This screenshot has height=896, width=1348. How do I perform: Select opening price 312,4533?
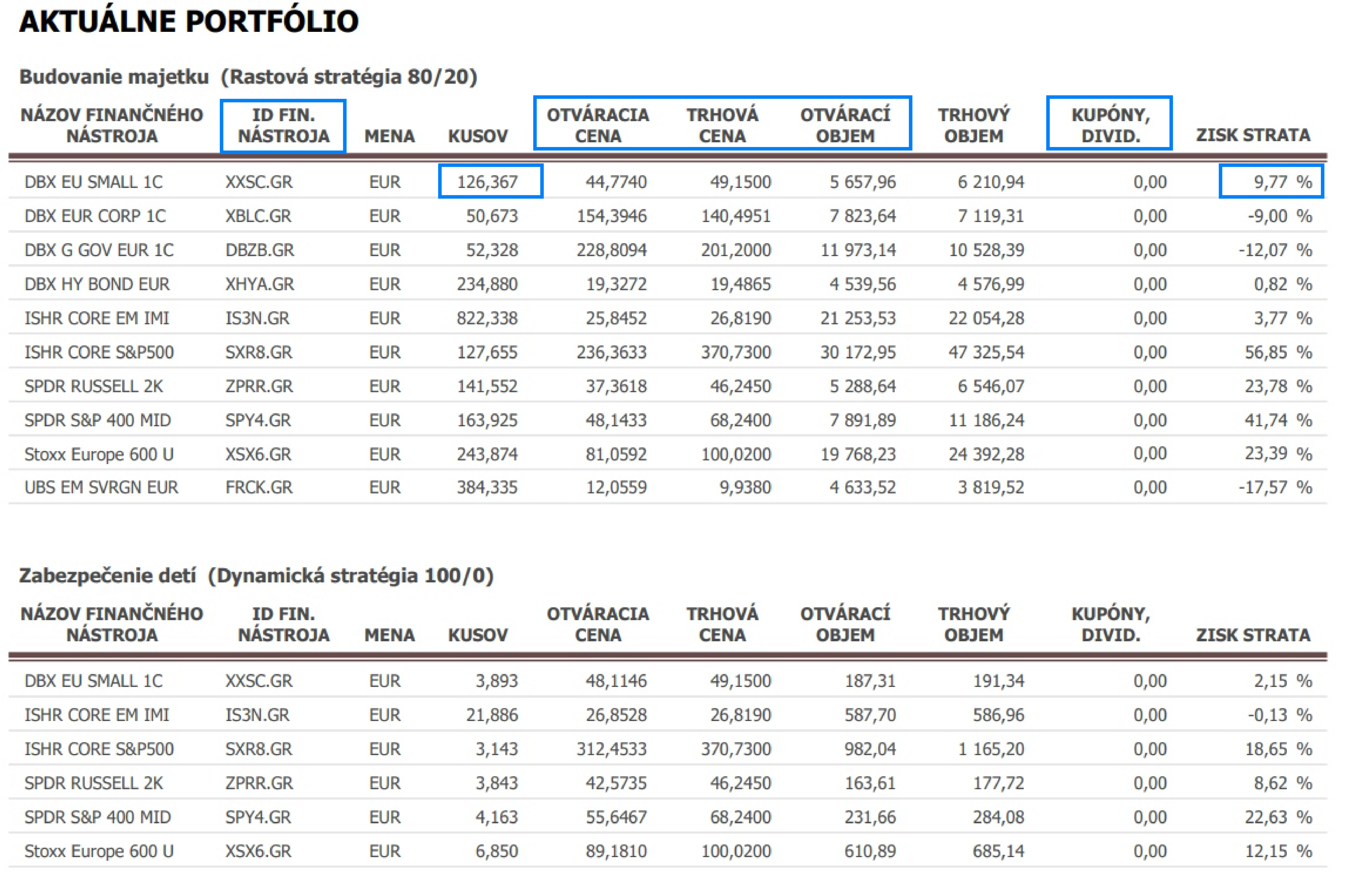click(611, 749)
